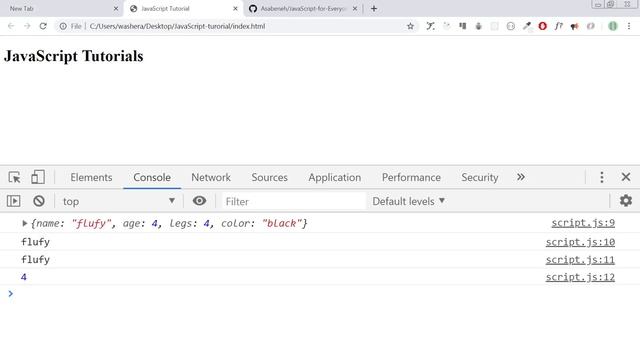Open a new browser tab with plus
Screen dimensions: 640x360
pos(374,9)
